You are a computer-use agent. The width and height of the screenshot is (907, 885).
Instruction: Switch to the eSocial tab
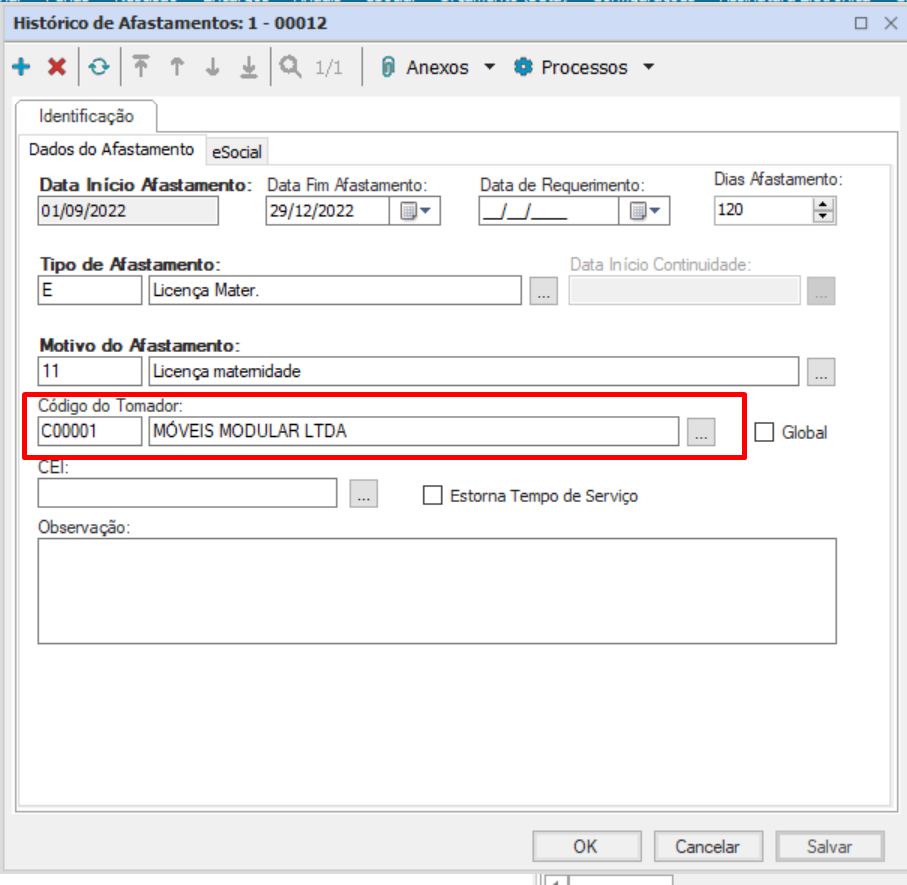click(237, 152)
